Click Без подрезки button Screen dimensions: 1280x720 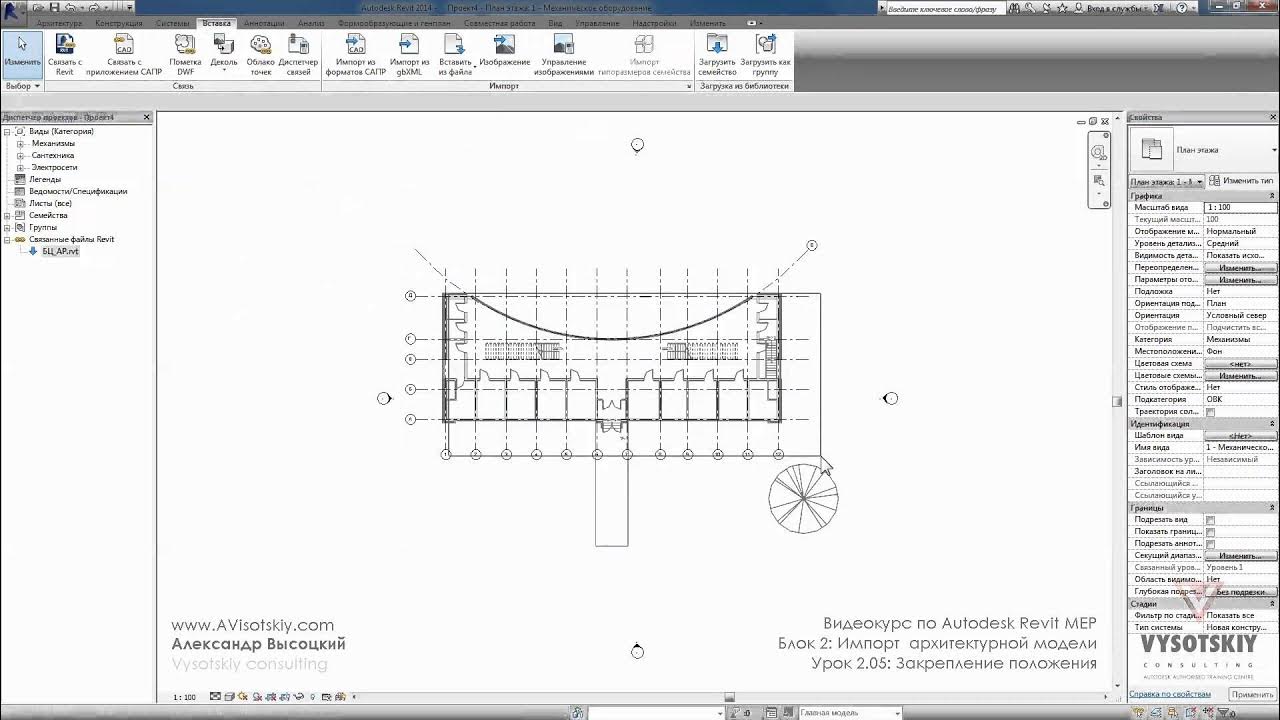(1240, 592)
